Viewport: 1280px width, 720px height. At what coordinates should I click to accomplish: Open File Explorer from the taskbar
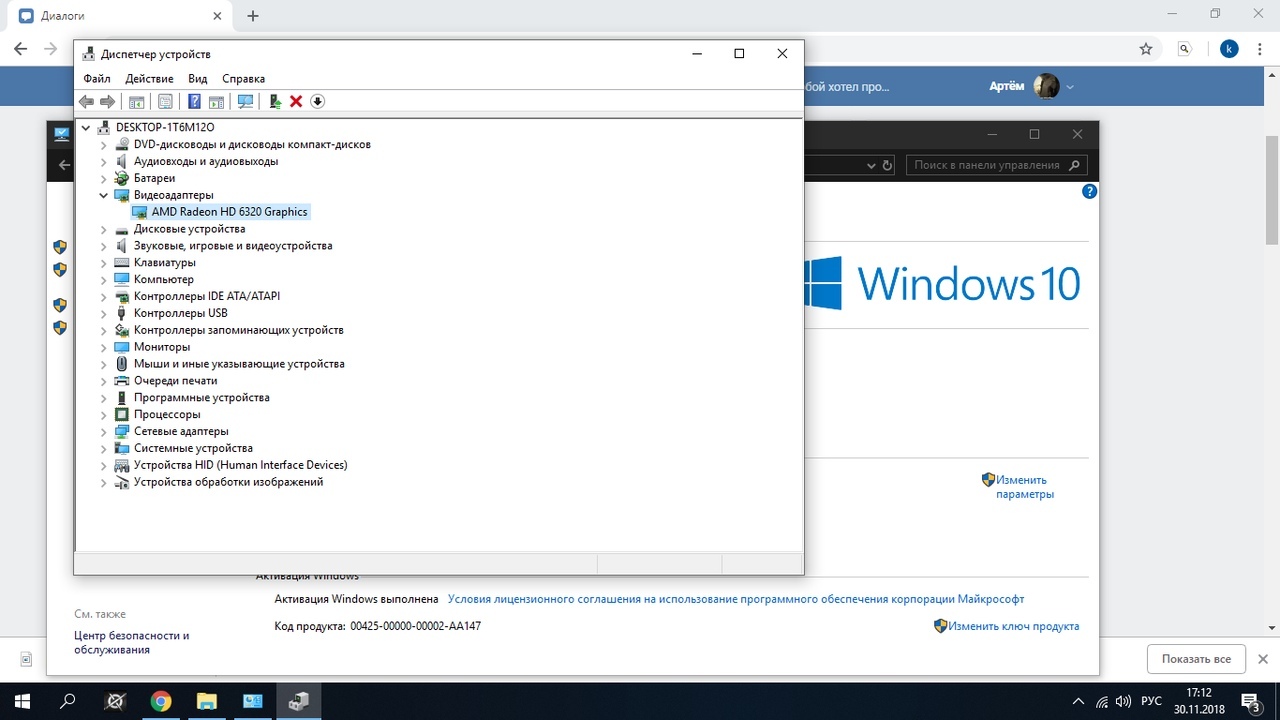[206, 701]
